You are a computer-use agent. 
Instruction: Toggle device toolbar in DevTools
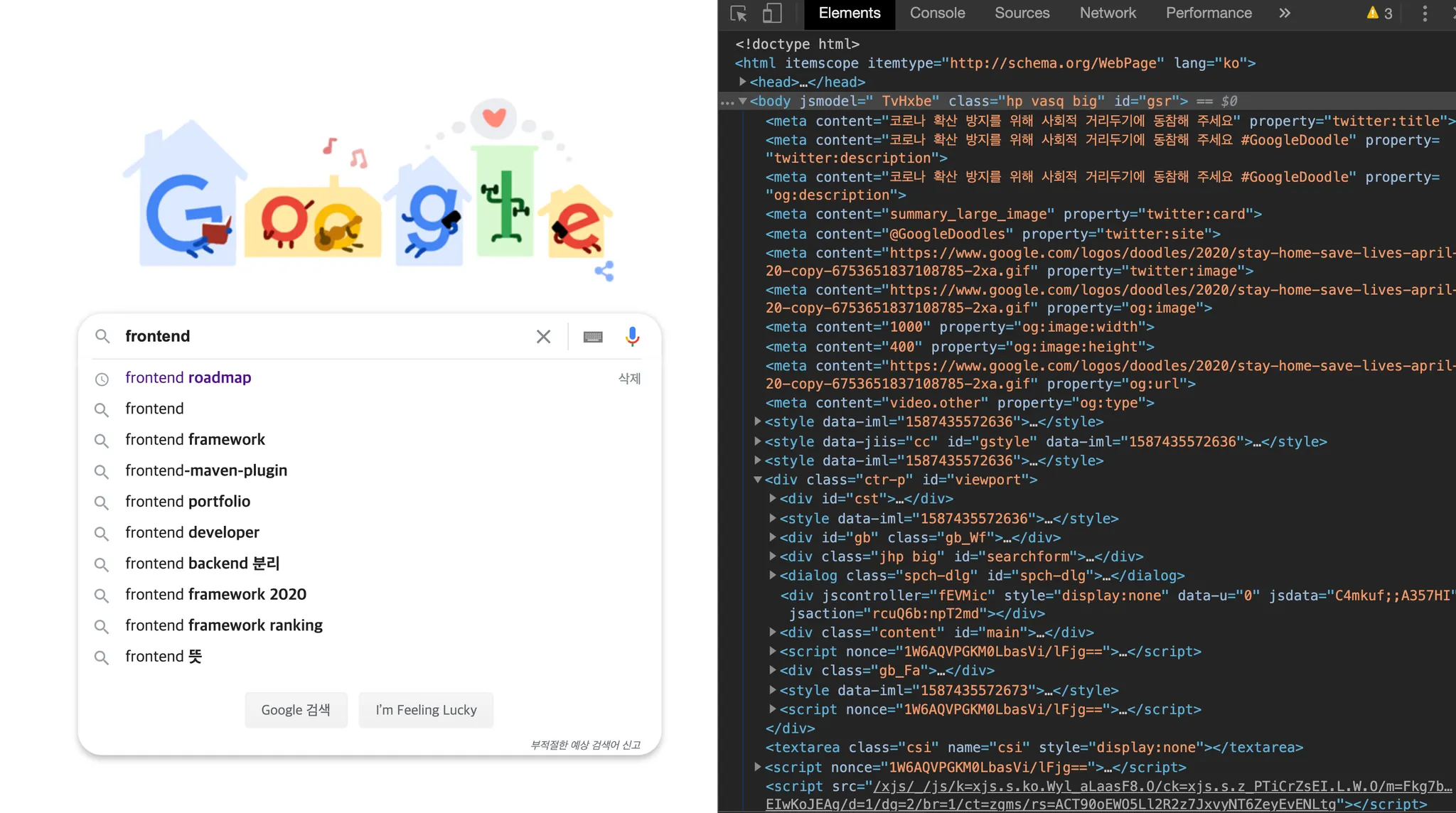(x=772, y=14)
